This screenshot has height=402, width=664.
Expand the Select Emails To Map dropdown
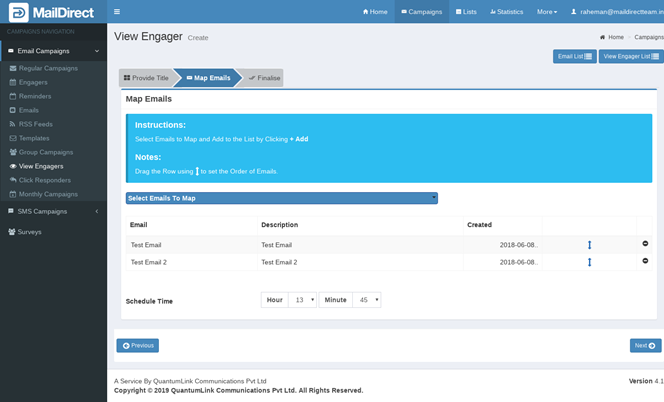[x=282, y=198]
